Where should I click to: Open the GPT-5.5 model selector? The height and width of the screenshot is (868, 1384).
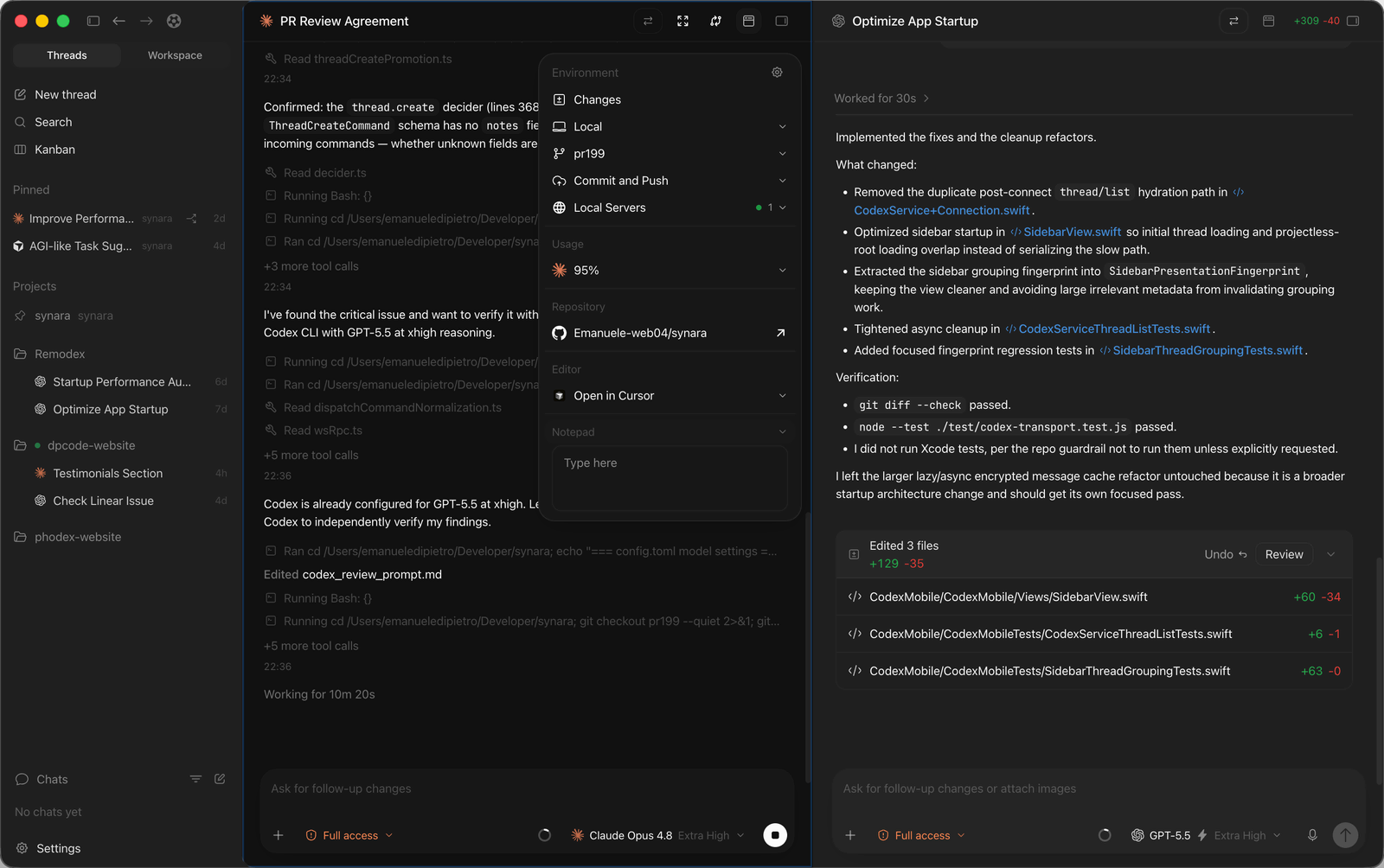(1206, 835)
